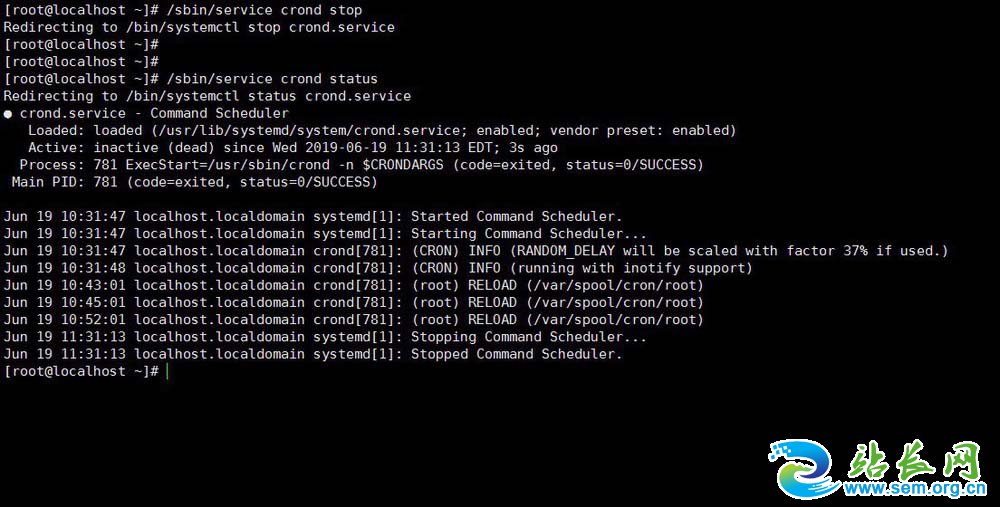Screen dimensions: 1000x507
Task: Click "running with inotify support" log text
Action: (x=630, y=268)
